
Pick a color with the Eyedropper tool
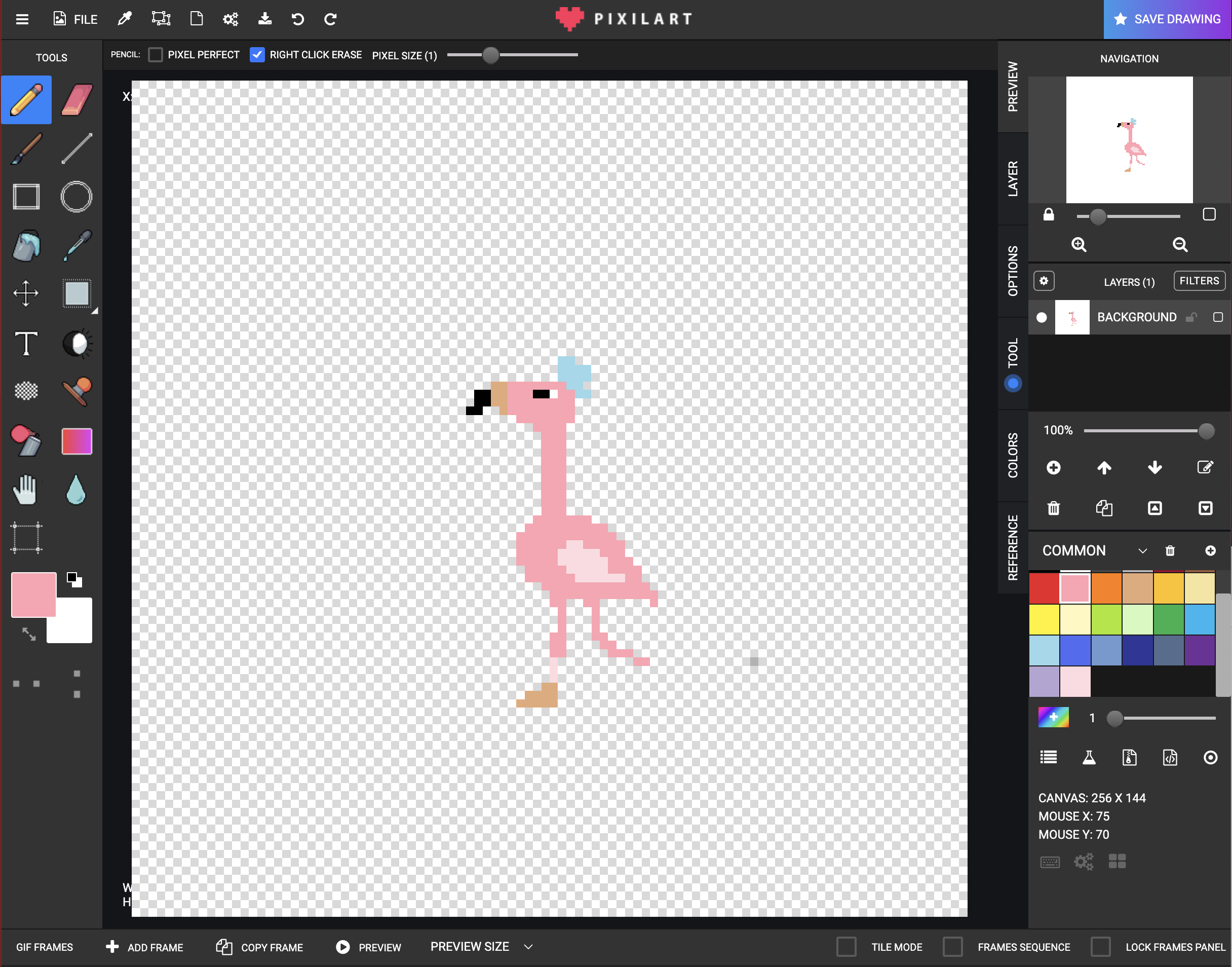(x=76, y=246)
